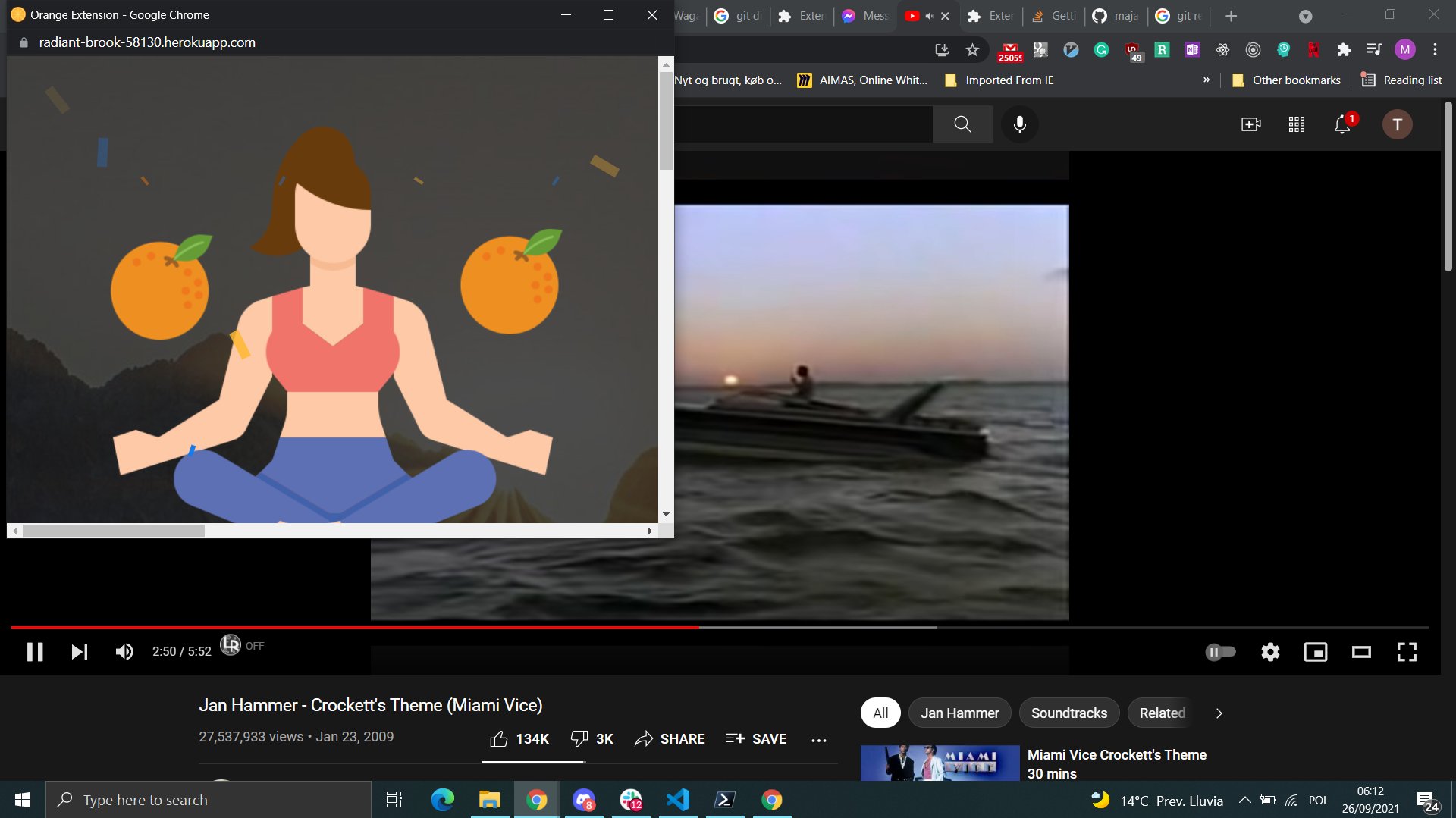Switch to theater mode
This screenshot has height=818, width=1456.
[1361, 652]
